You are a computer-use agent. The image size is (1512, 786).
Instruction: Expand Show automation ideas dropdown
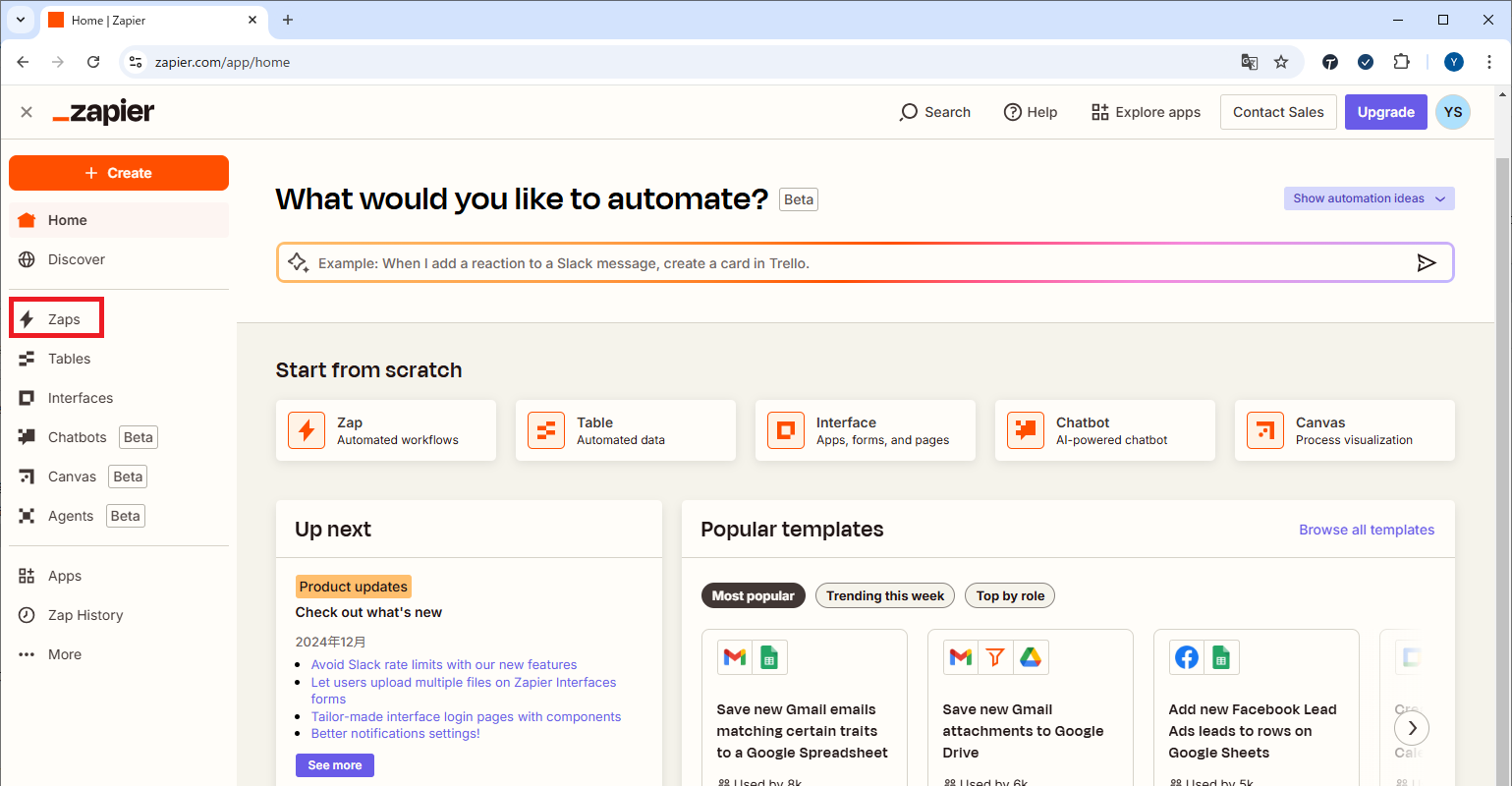click(x=1369, y=198)
